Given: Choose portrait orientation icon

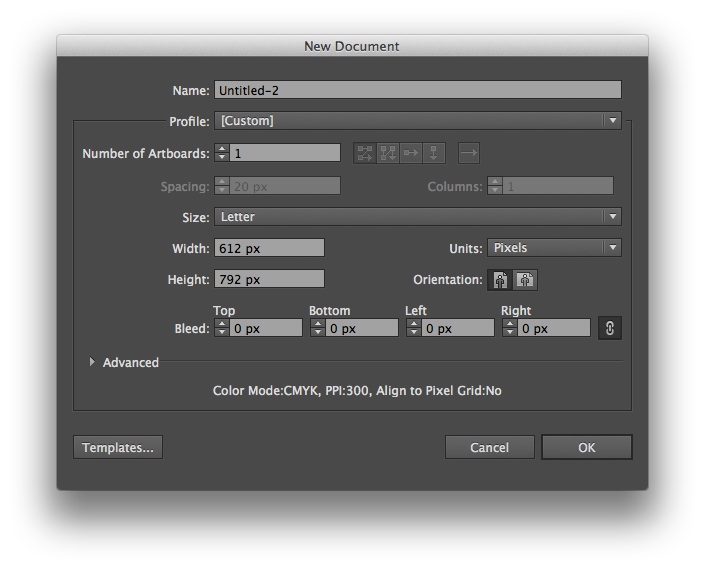Looking at the screenshot, I should (x=500, y=280).
